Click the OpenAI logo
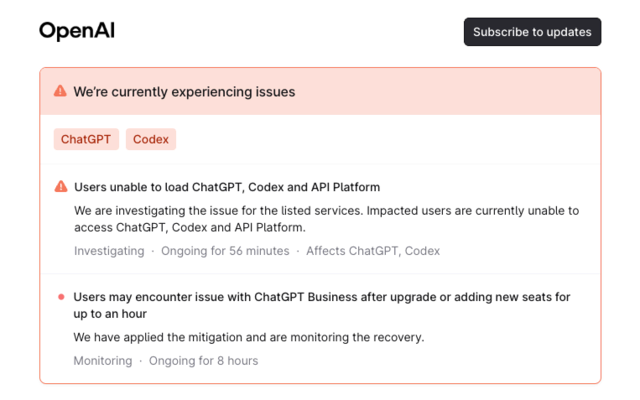Screen dimensions: 640x400 click(77, 31)
